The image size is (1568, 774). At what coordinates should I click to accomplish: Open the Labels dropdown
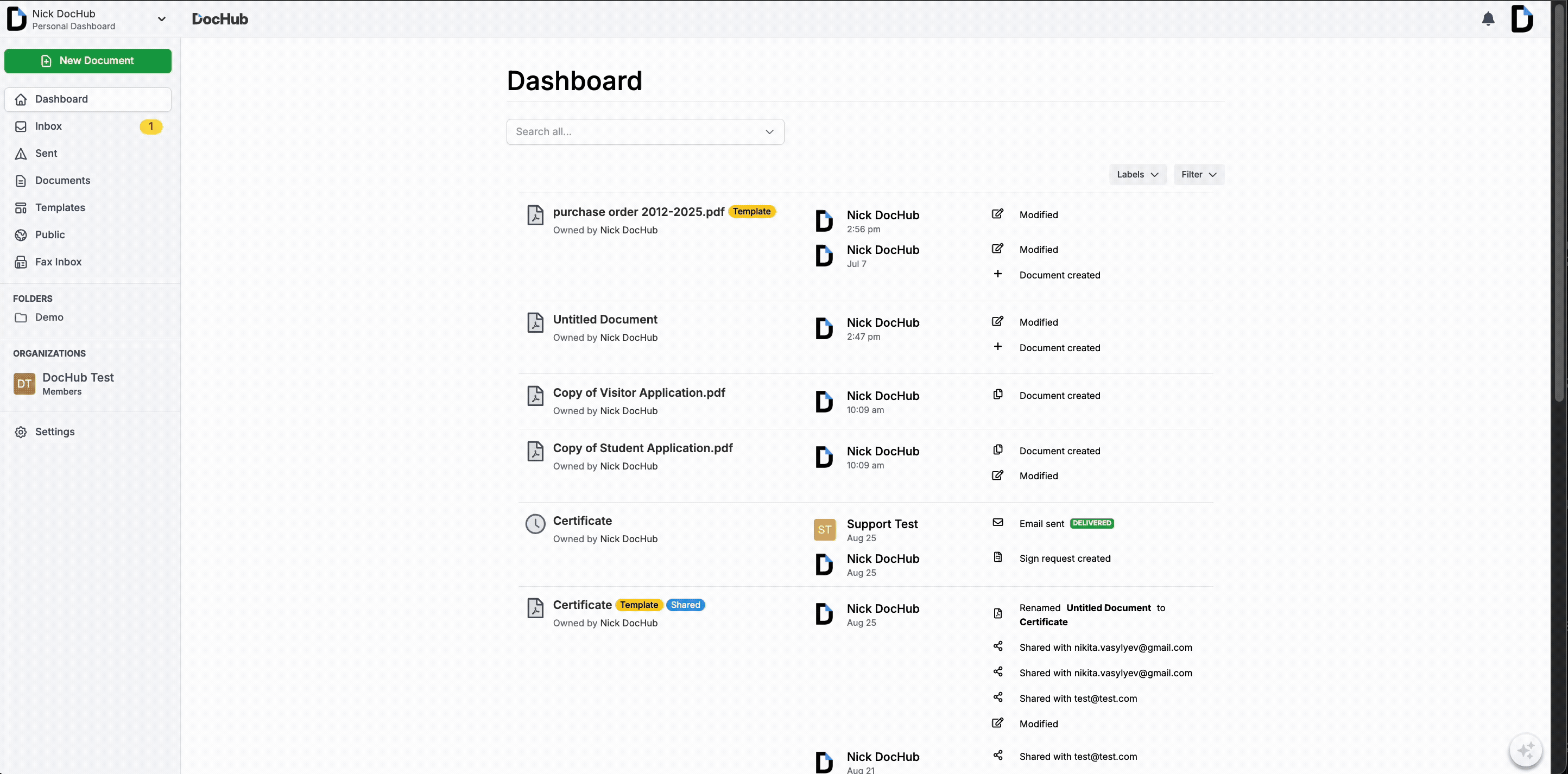1137,175
